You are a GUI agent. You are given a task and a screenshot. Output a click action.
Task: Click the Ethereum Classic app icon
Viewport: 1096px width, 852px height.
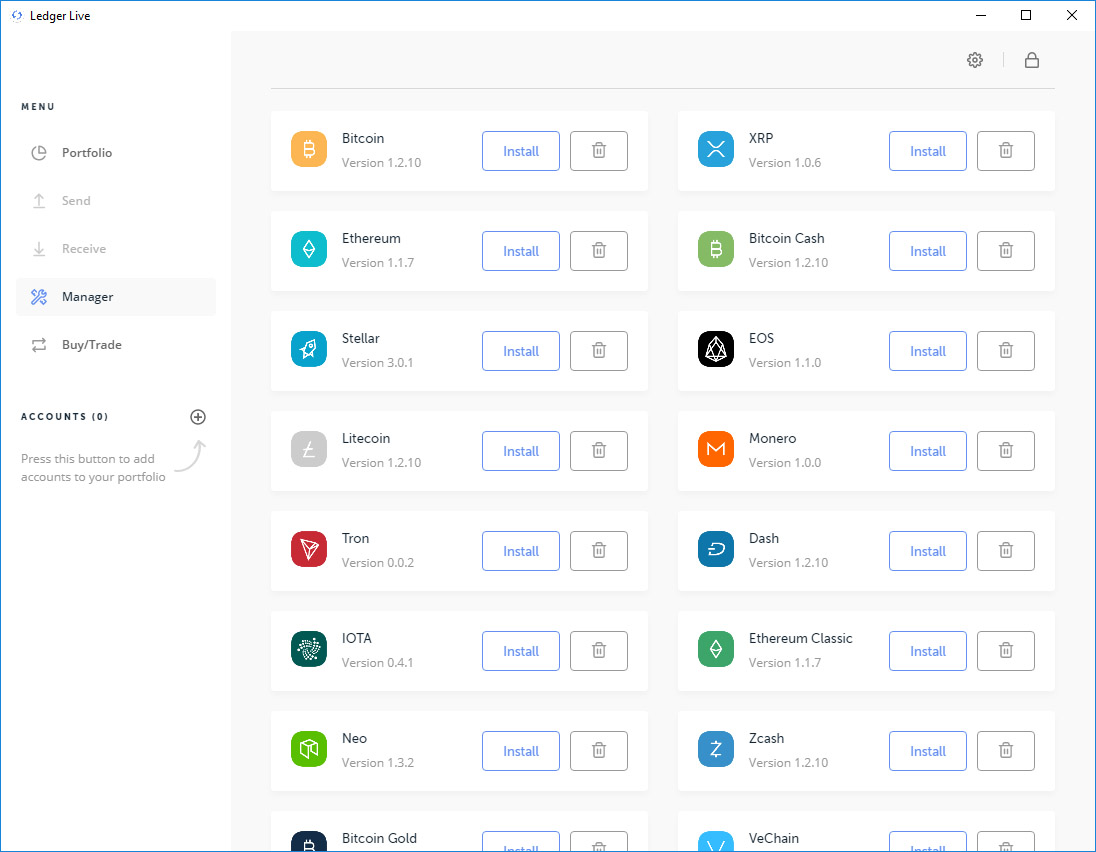pos(716,649)
